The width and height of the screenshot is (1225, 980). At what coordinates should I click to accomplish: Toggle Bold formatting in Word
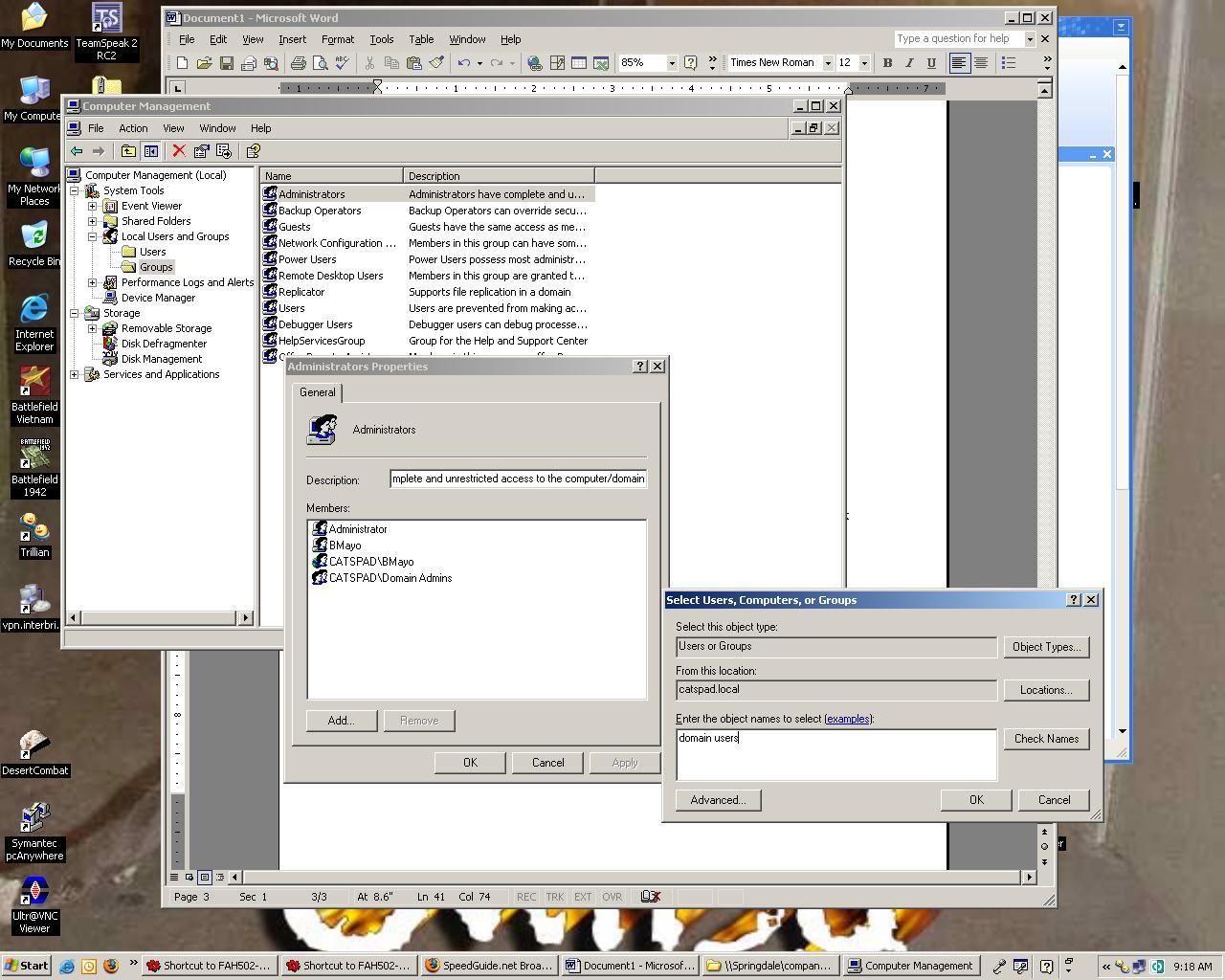(887, 63)
